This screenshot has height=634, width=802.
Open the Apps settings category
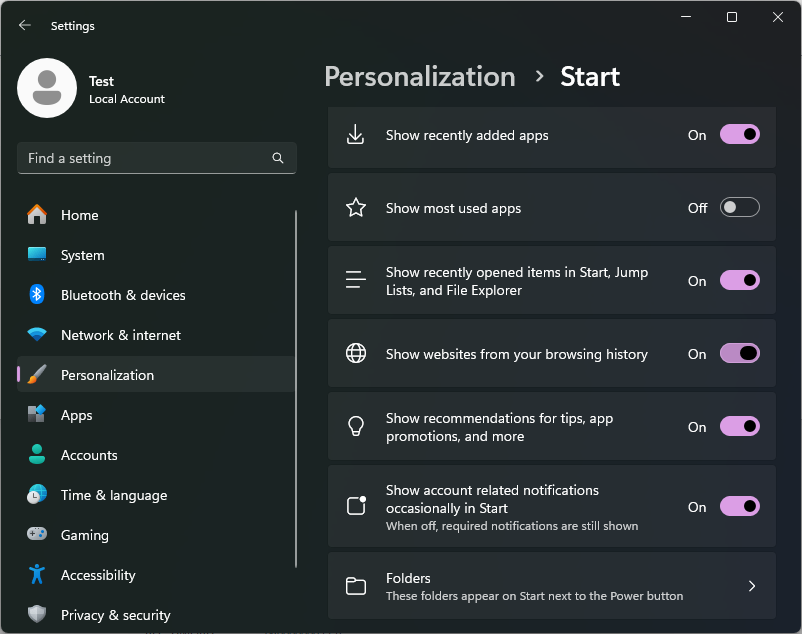click(x=156, y=415)
